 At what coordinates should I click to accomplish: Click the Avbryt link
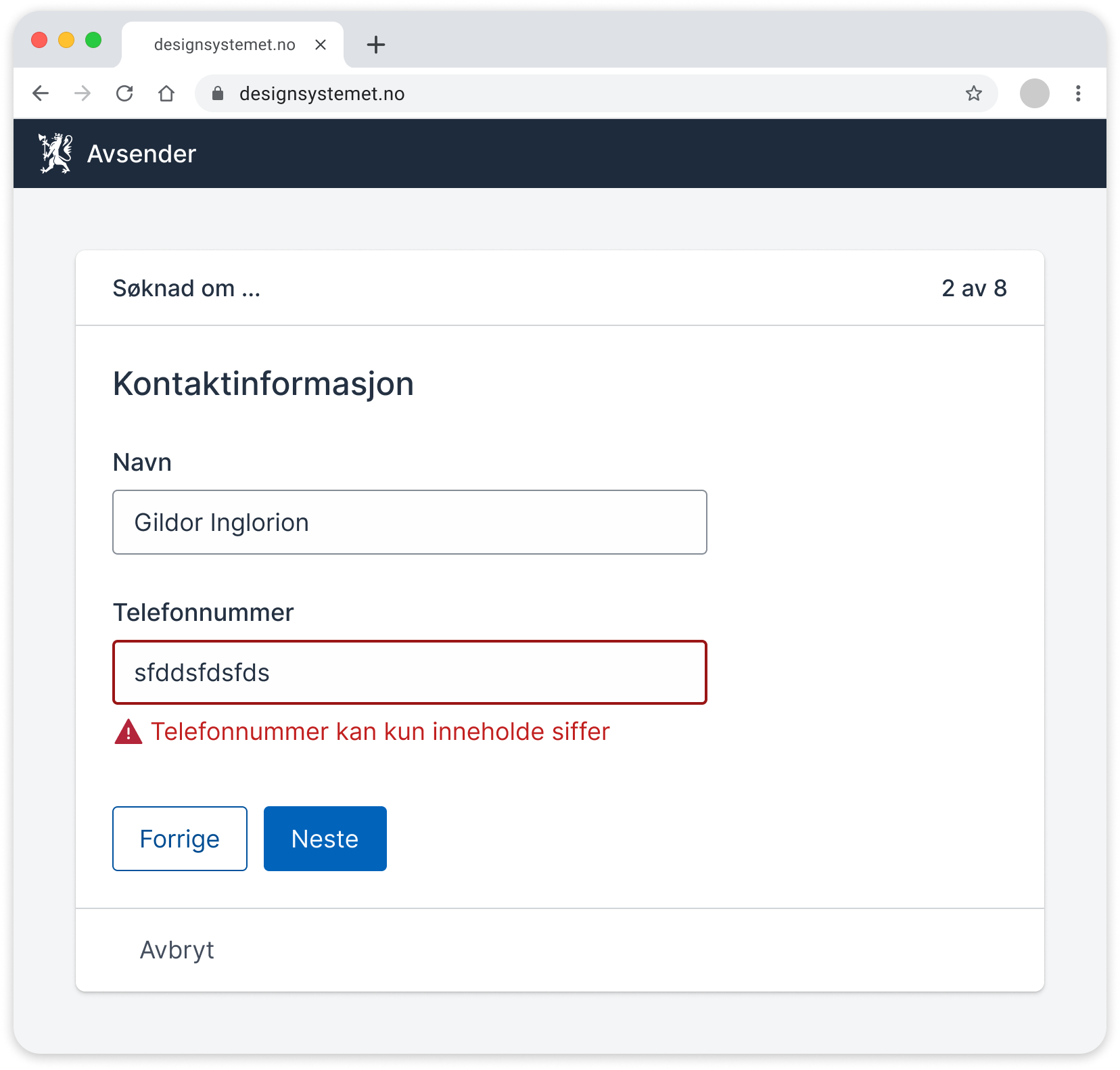tap(177, 950)
